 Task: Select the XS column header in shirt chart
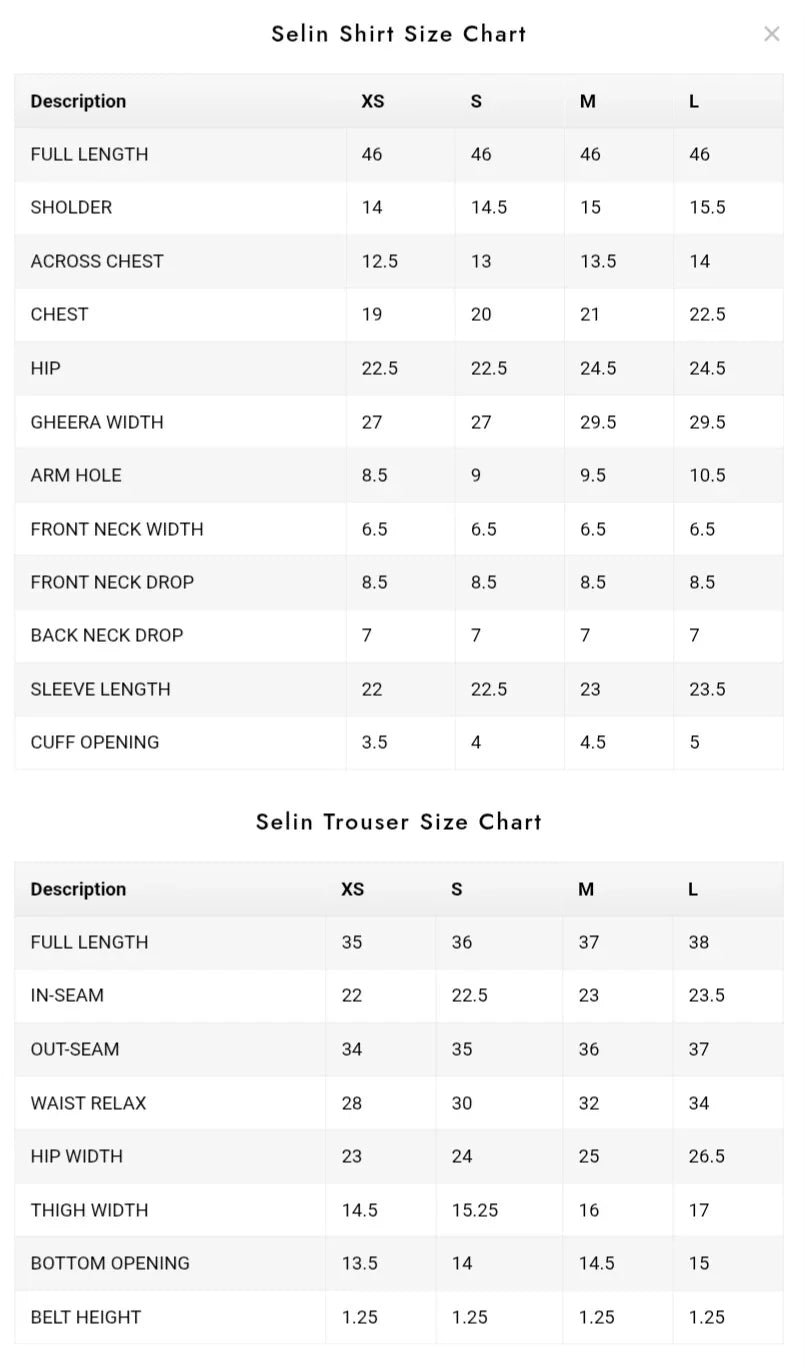coord(373,101)
